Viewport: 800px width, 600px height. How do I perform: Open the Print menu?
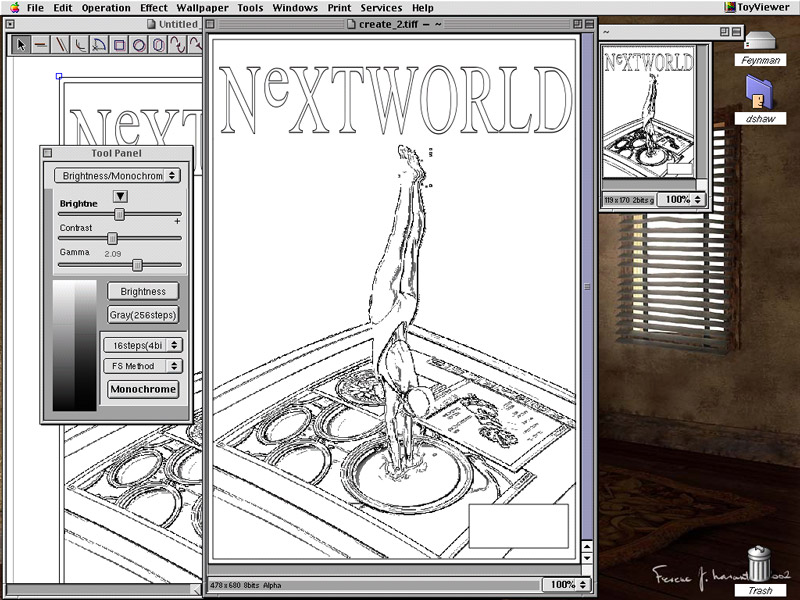pyautogui.click(x=339, y=8)
